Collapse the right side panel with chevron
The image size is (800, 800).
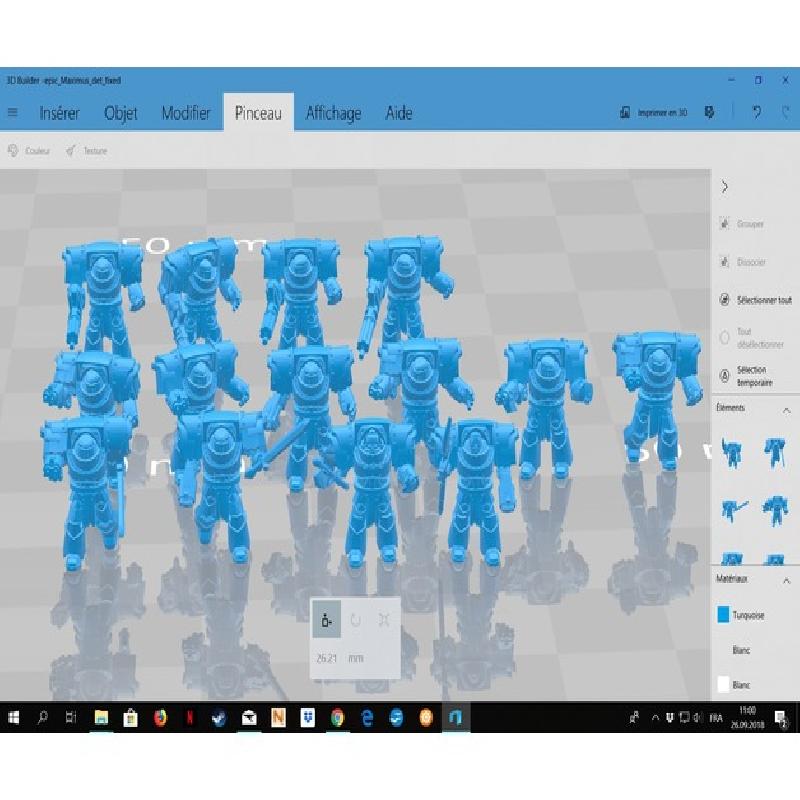click(x=725, y=187)
